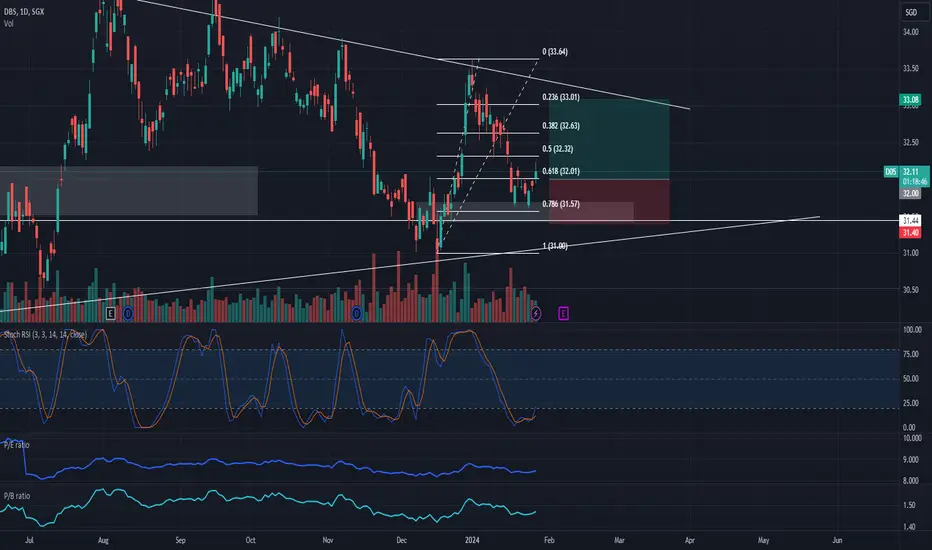
Task: Click '2024' on the time axis
Action: [x=472, y=540]
